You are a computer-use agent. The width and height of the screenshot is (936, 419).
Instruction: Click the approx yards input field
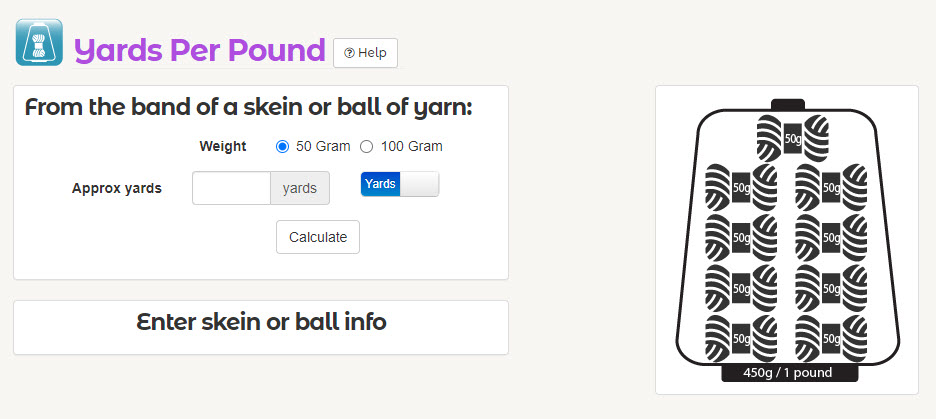[232, 188]
